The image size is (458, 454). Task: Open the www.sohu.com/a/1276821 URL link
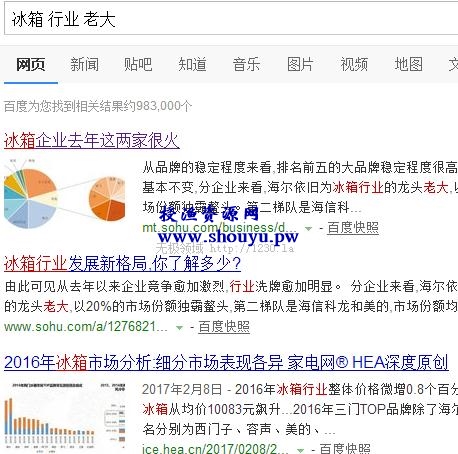(86, 327)
